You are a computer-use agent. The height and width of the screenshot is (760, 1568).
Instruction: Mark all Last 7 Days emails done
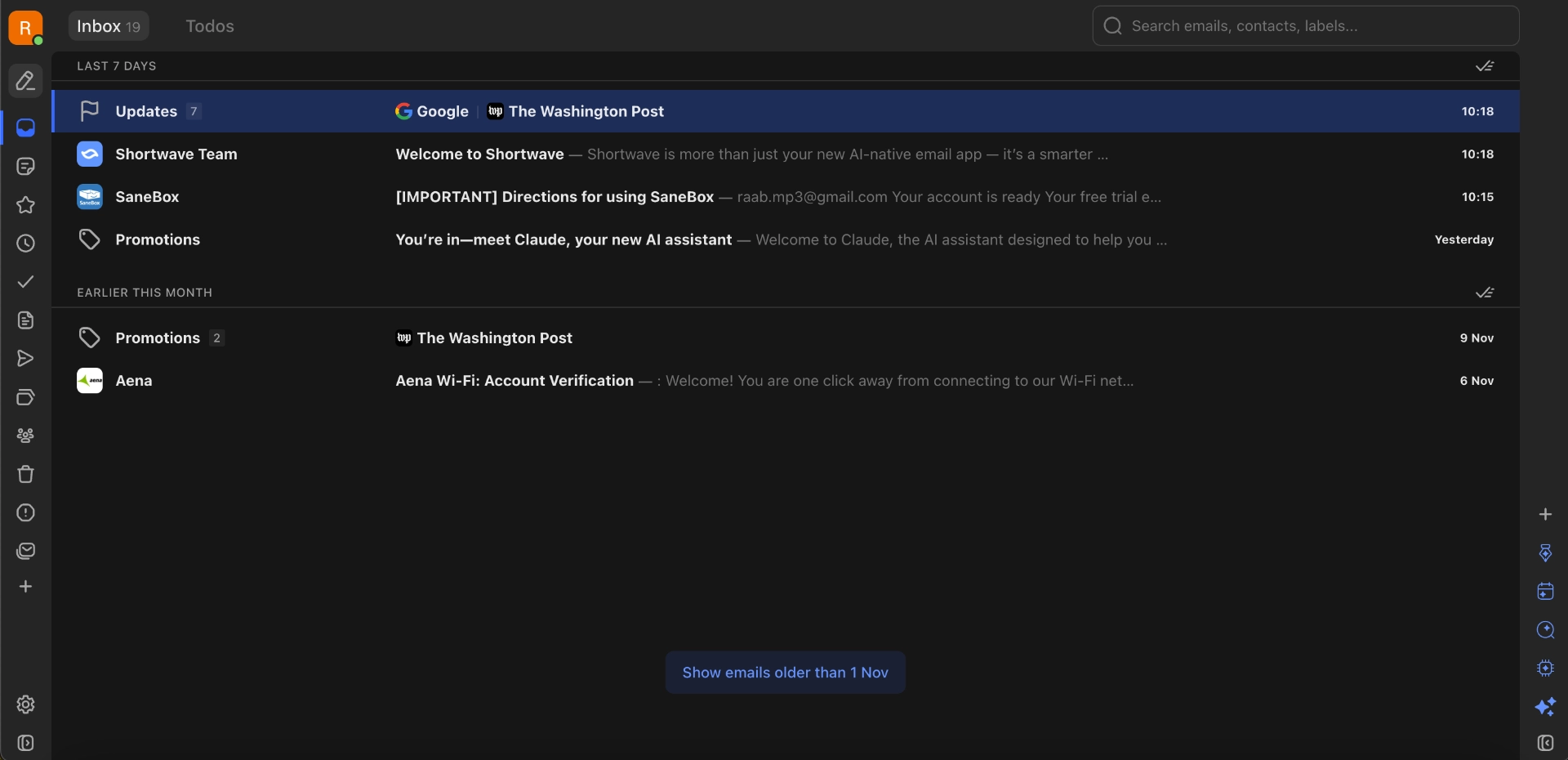1485,66
